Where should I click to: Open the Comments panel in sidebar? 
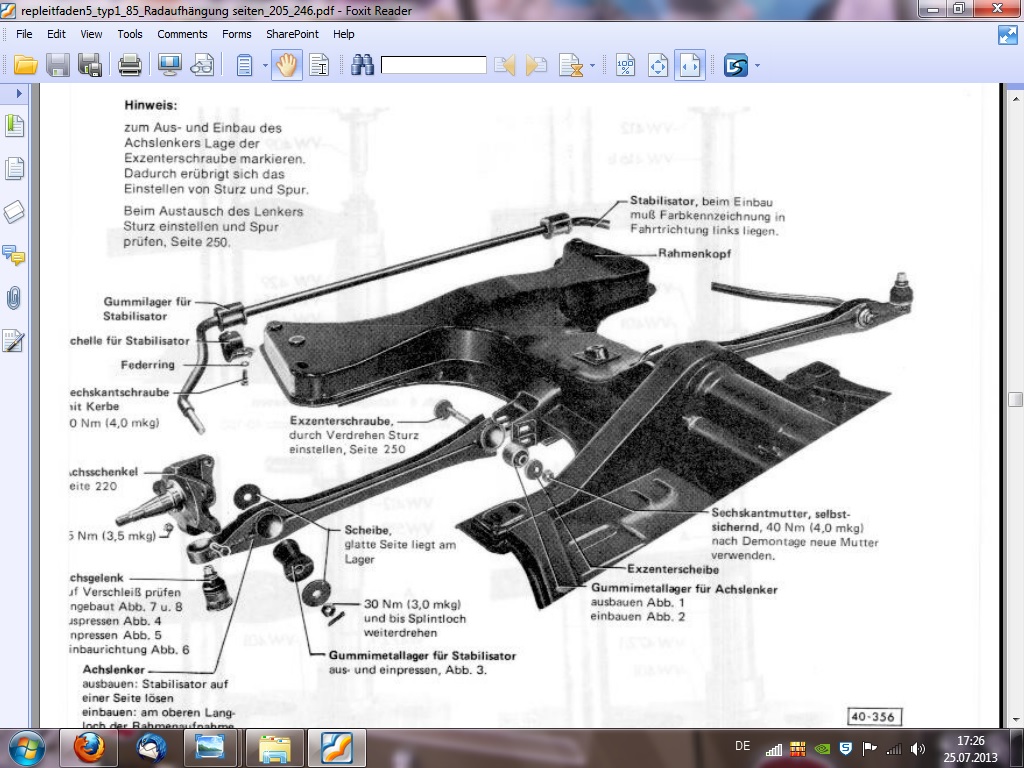(x=14, y=255)
